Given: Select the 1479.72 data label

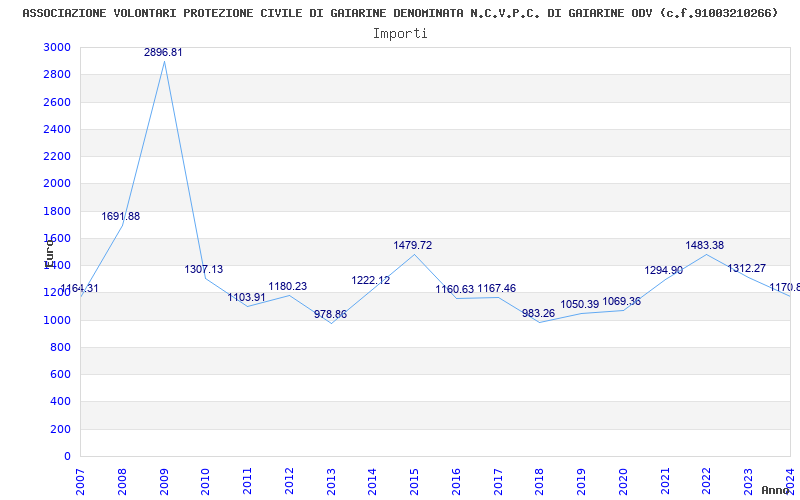Looking at the screenshot, I should pyautogui.click(x=413, y=245).
